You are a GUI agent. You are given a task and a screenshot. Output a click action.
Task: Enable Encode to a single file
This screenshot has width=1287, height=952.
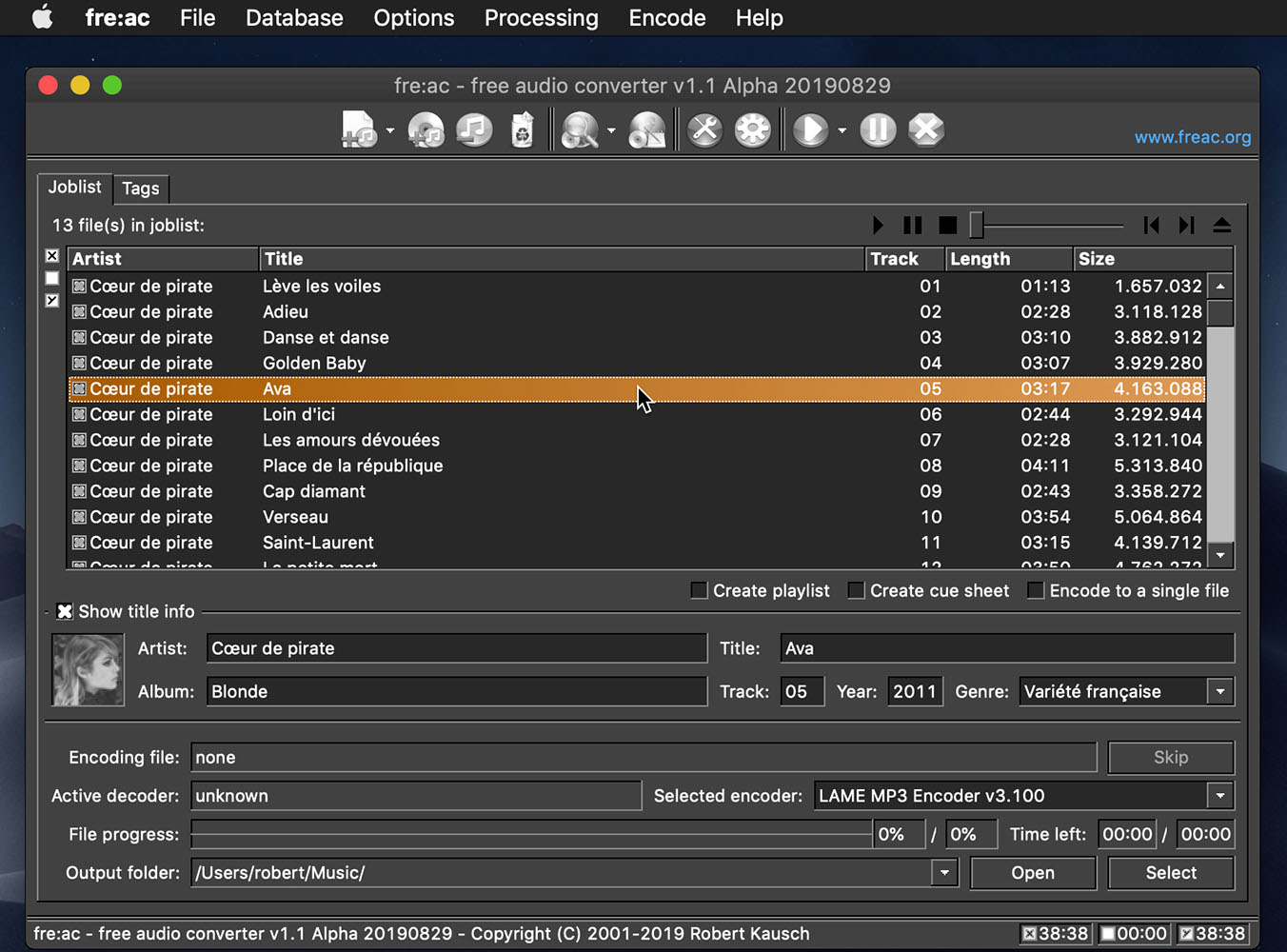pyautogui.click(x=1036, y=590)
